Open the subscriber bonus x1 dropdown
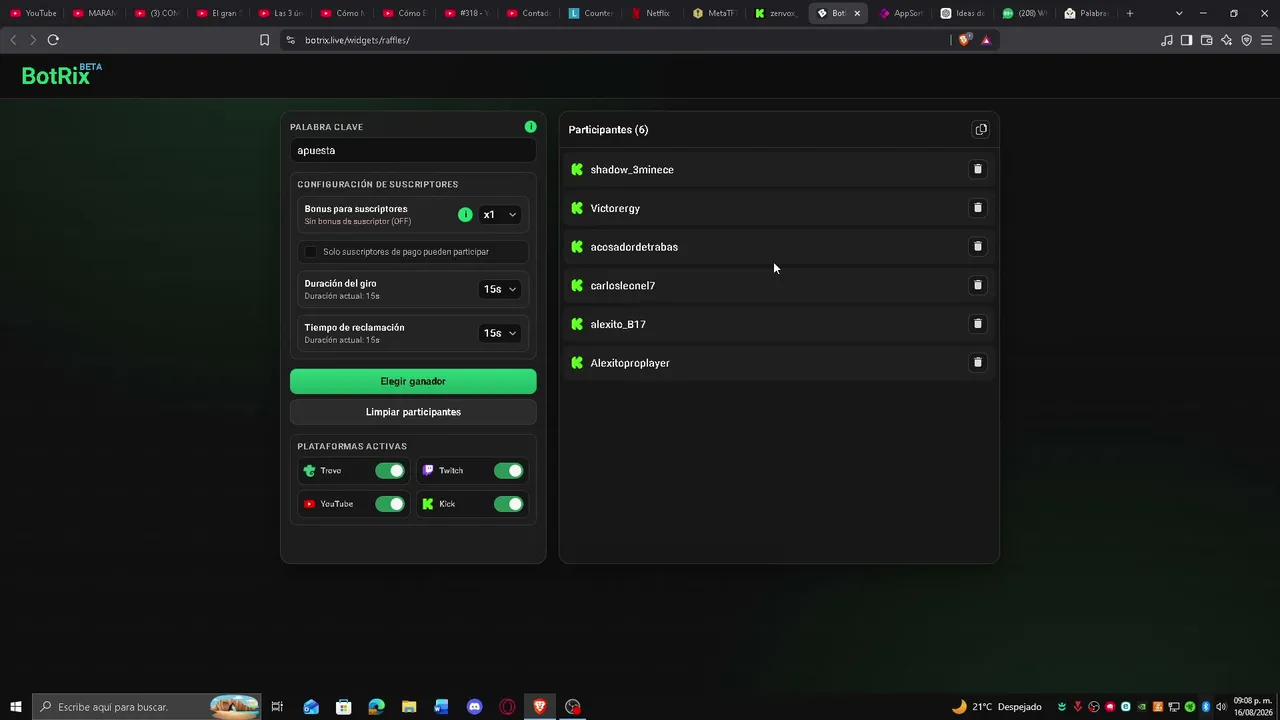The width and height of the screenshot is (1280, 720). 499,215
